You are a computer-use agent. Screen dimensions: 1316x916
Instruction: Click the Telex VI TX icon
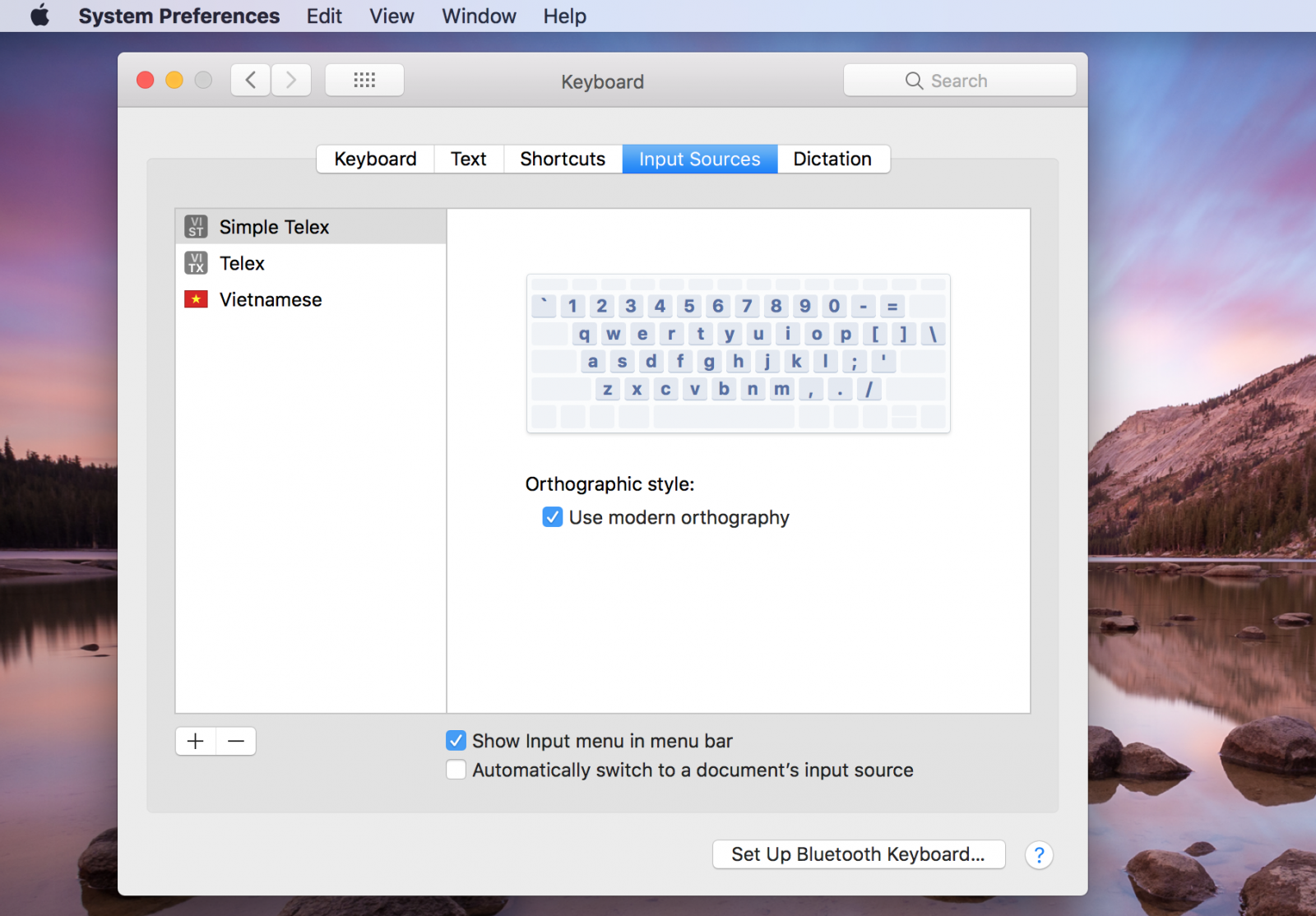[x=196, y=263]
